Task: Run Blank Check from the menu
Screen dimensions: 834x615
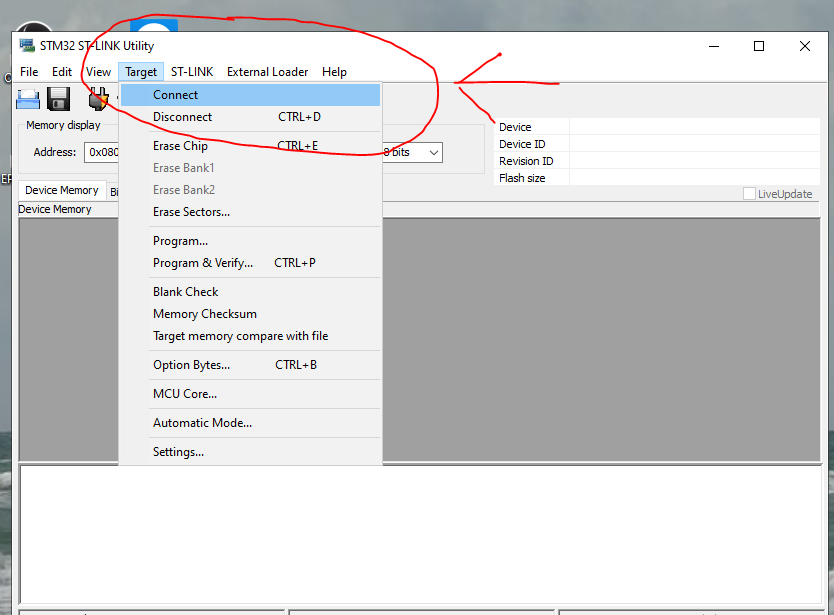Action: click(x=185, y=292)
